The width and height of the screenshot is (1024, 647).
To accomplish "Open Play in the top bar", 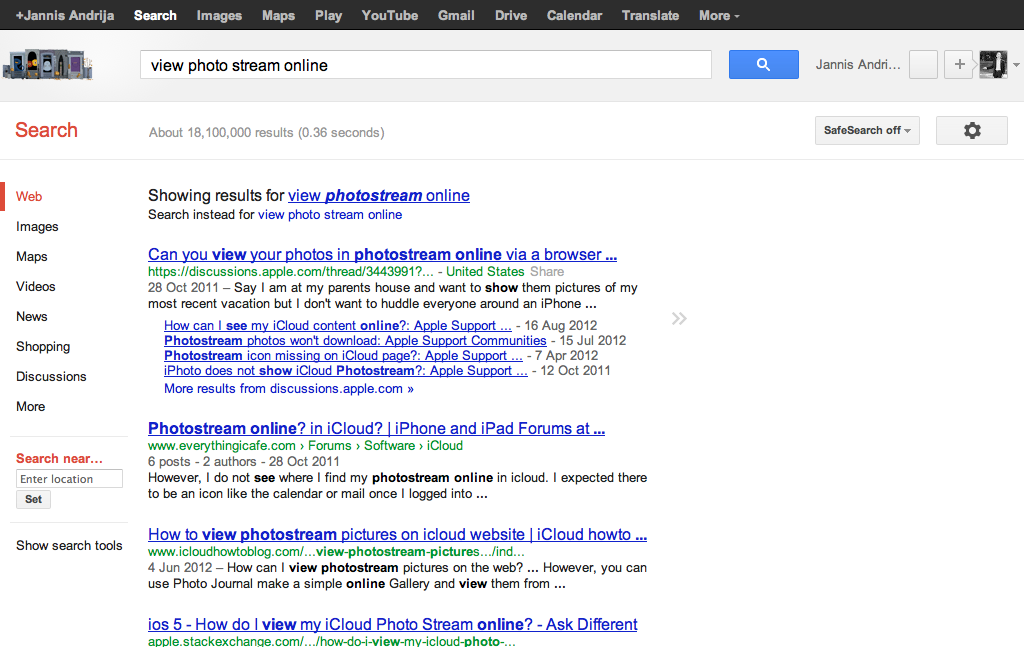I will point(328,15).
